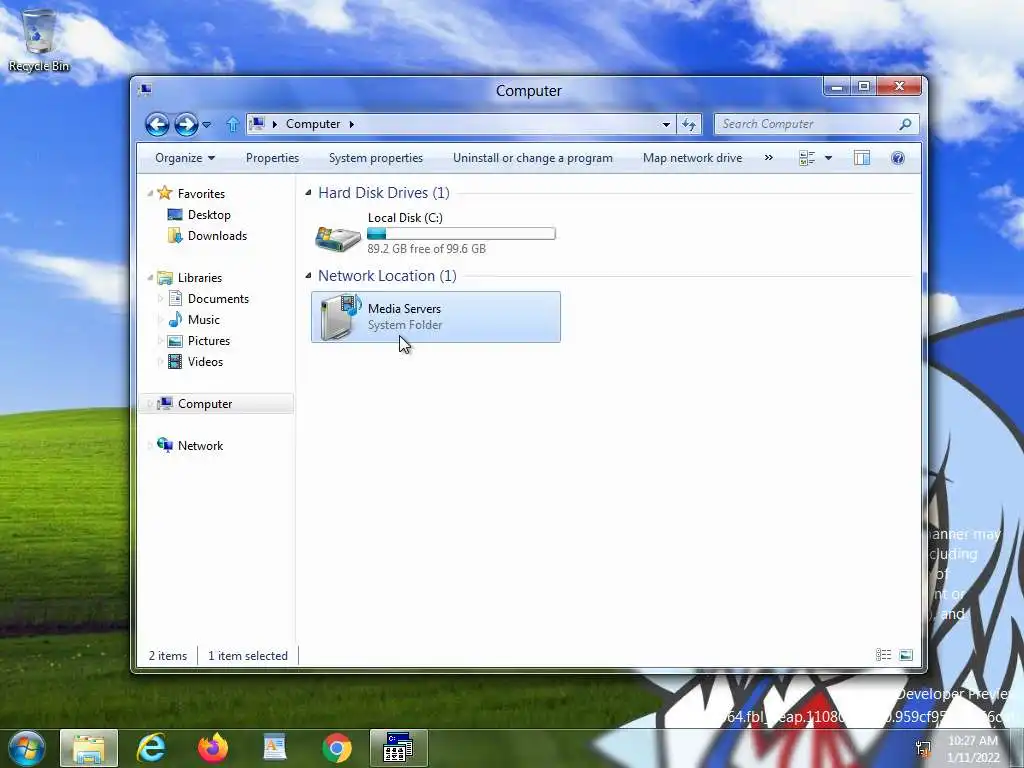Click Properties in the command bar

pos(272,158)
